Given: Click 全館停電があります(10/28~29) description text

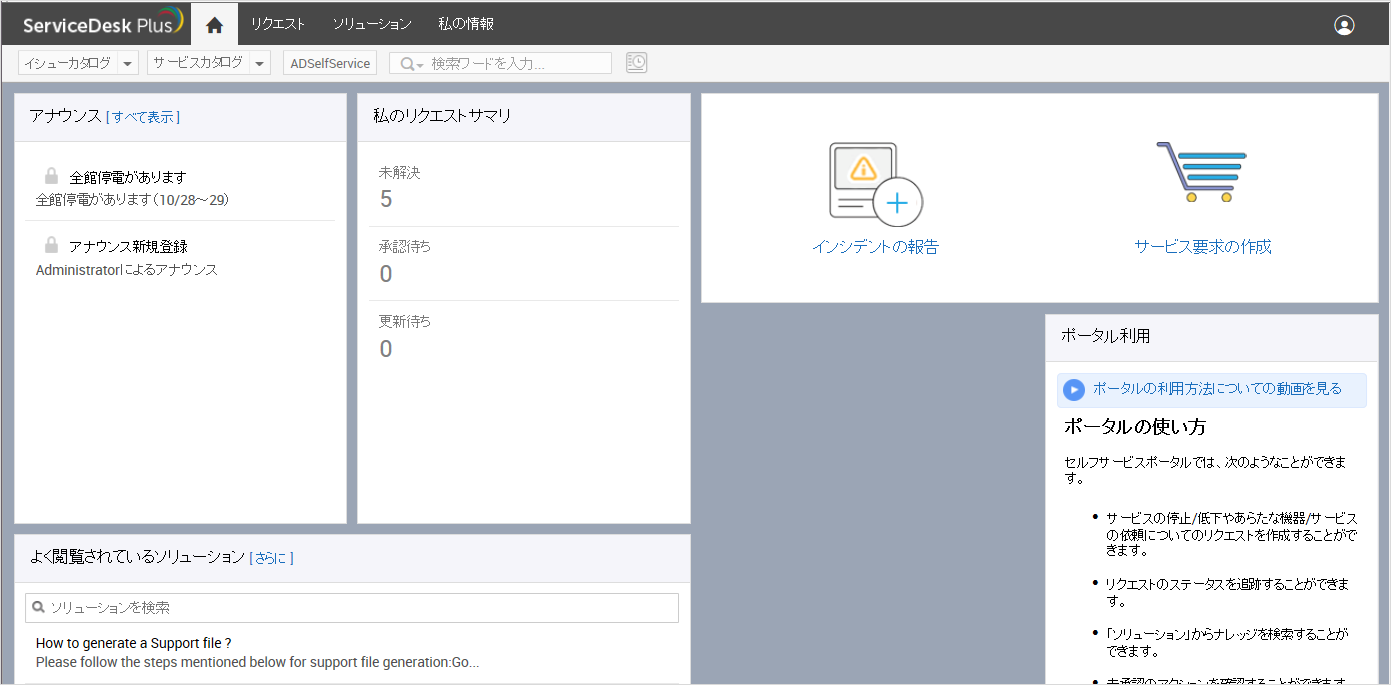Looking at the screenshot, I should 133,200.
